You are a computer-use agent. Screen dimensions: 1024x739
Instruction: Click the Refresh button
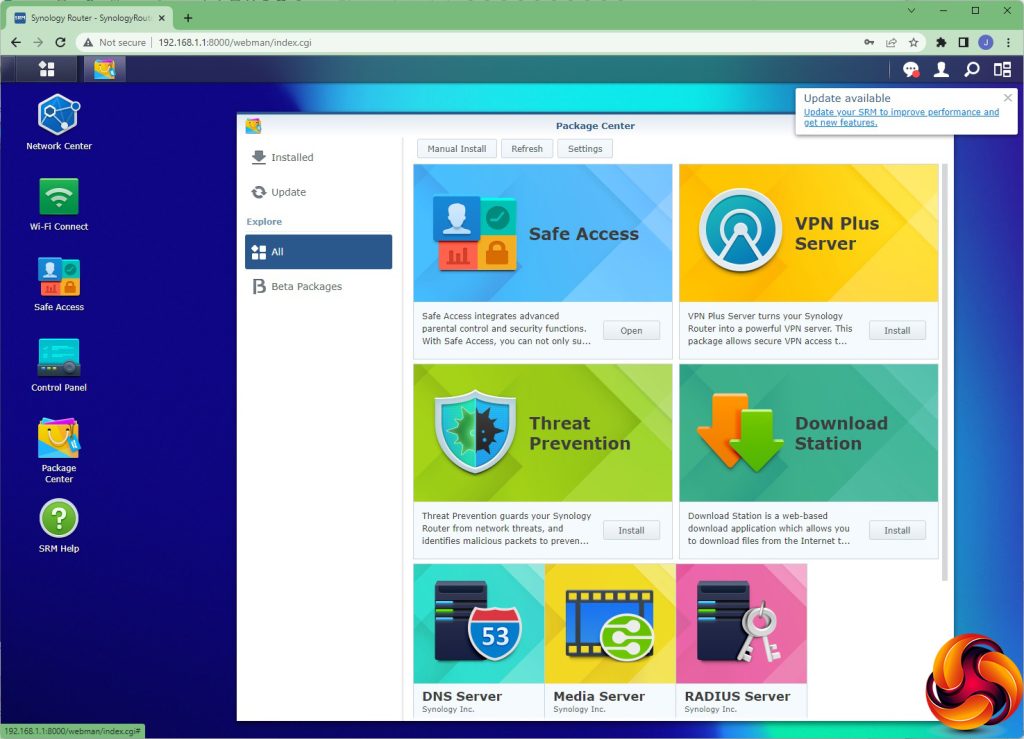click(526, 149)
